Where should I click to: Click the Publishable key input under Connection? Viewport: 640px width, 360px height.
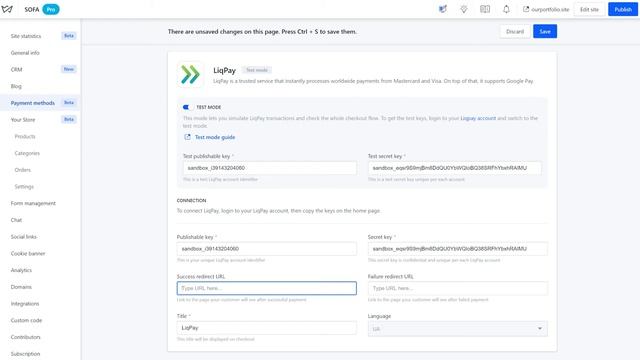[267, 249]
